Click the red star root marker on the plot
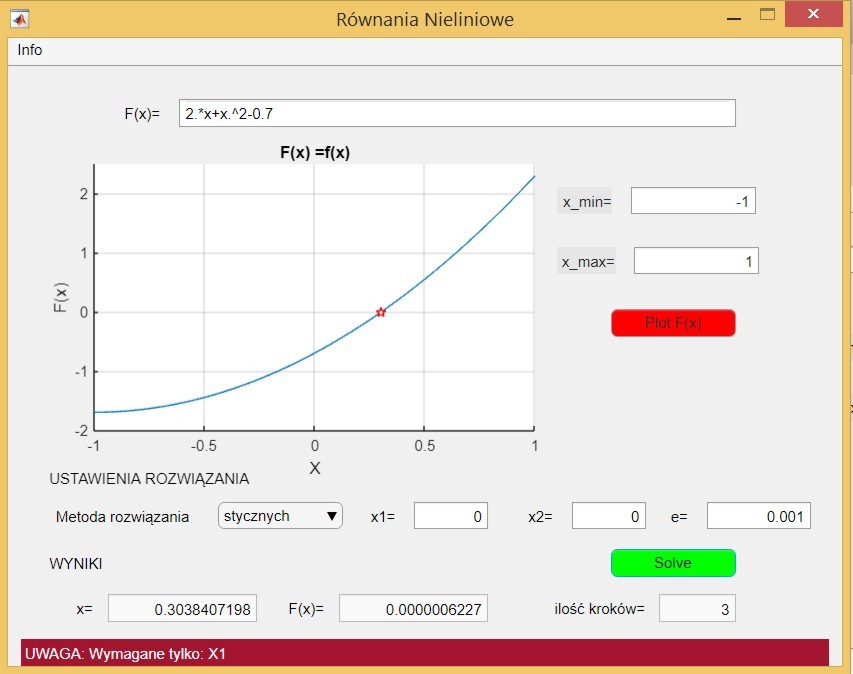The width and height of the screenshot is (853, 674). (380, 312)
